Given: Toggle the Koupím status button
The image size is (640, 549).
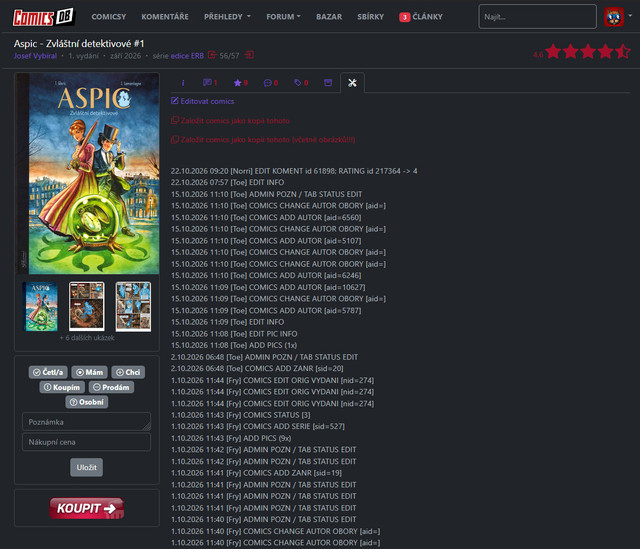Looking at the screenshot, I should (62, 387).
